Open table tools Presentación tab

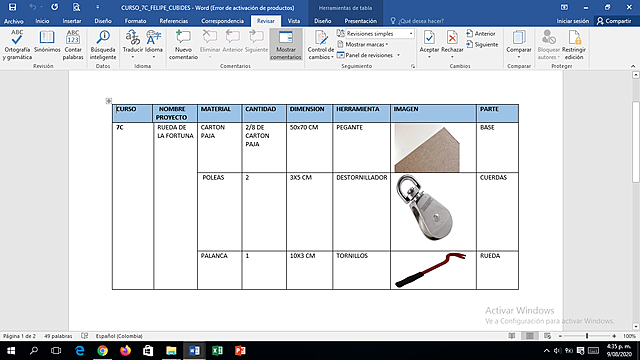[x=360, y=21]
